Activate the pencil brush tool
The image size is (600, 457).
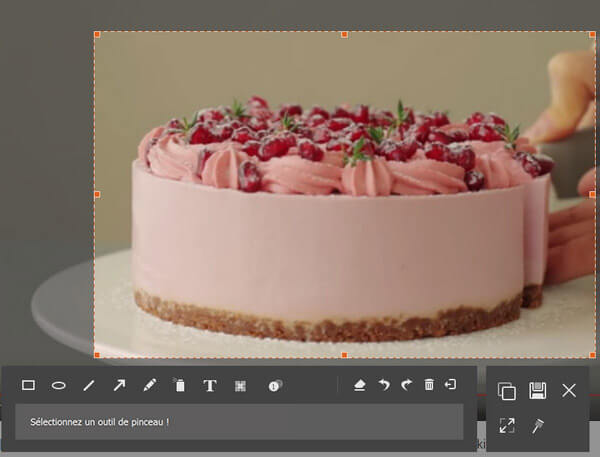point(149,385)
